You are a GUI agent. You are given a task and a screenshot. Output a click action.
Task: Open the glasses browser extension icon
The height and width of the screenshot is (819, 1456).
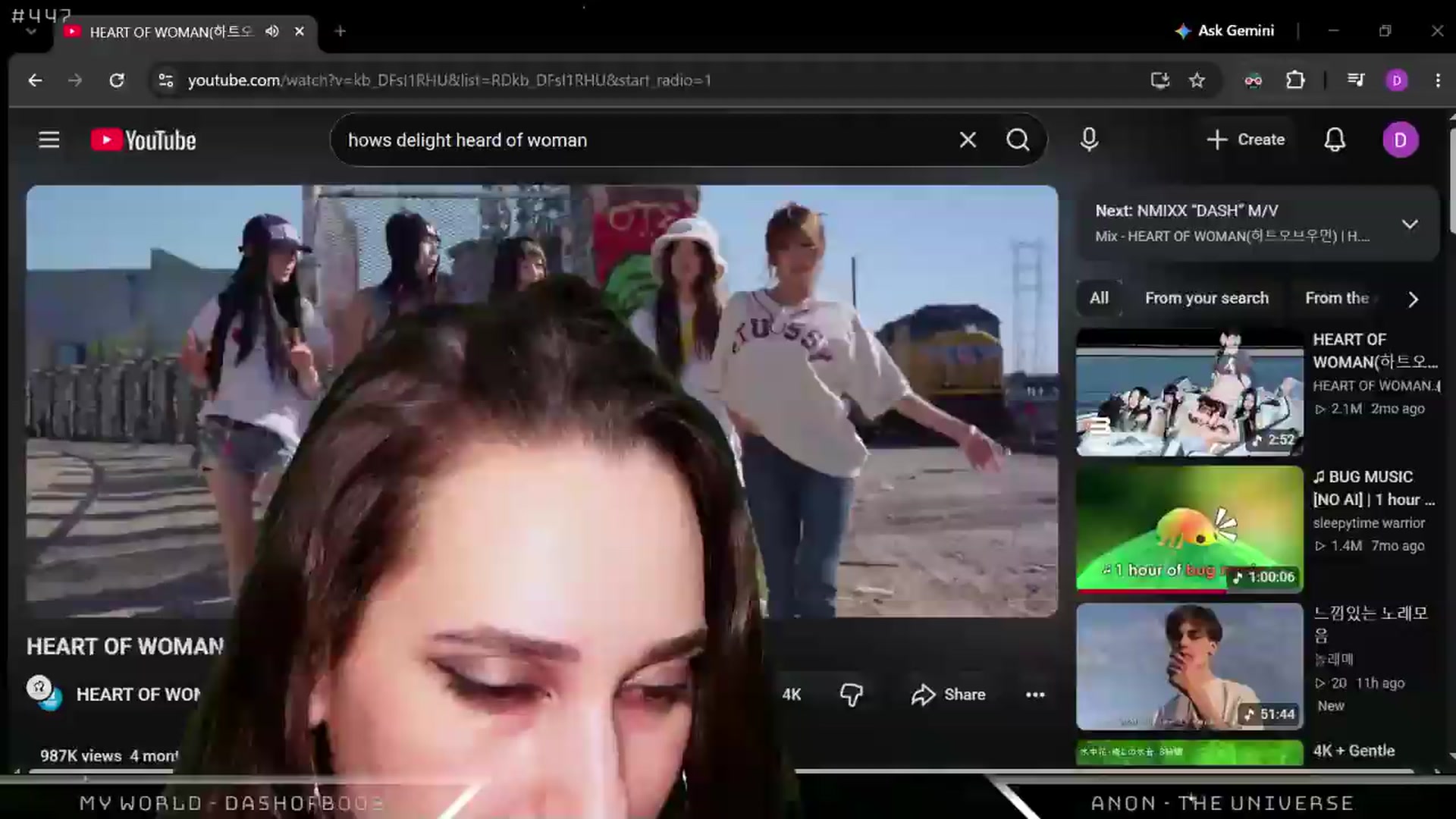coord(1253,80)
